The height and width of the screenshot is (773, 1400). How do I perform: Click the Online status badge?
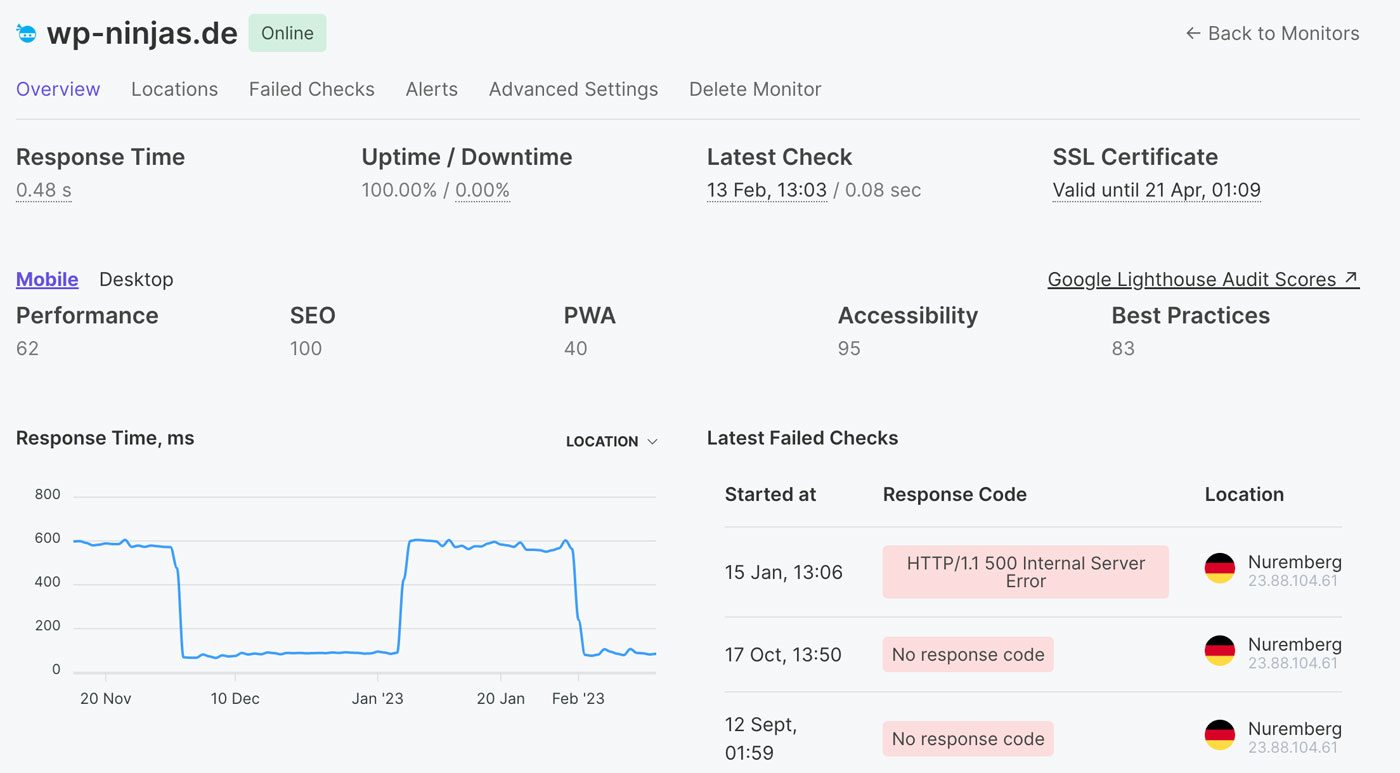tap(287, 33)
